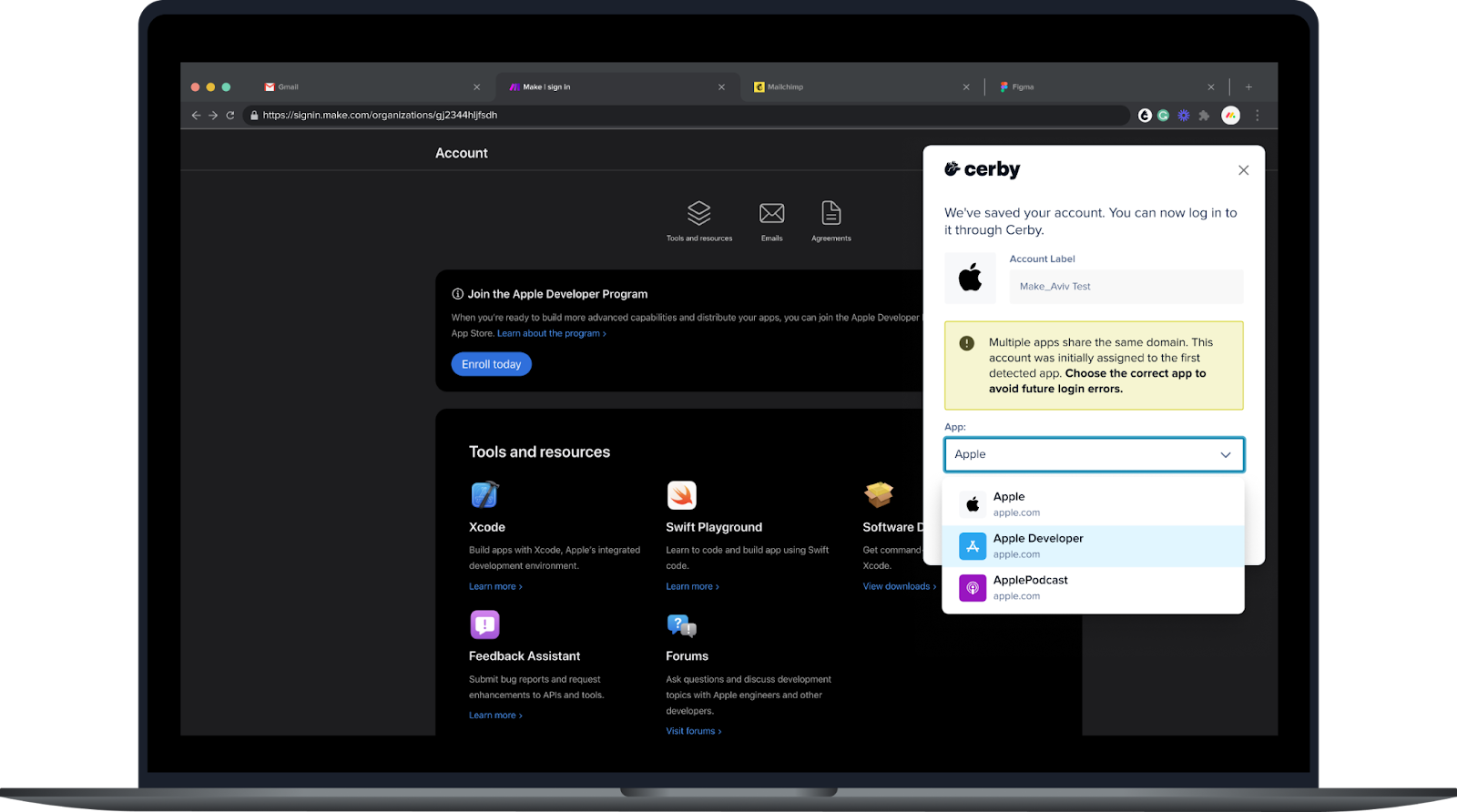Click the purple starburst extension icon

pyautogui.click(x=1184, y=116)
